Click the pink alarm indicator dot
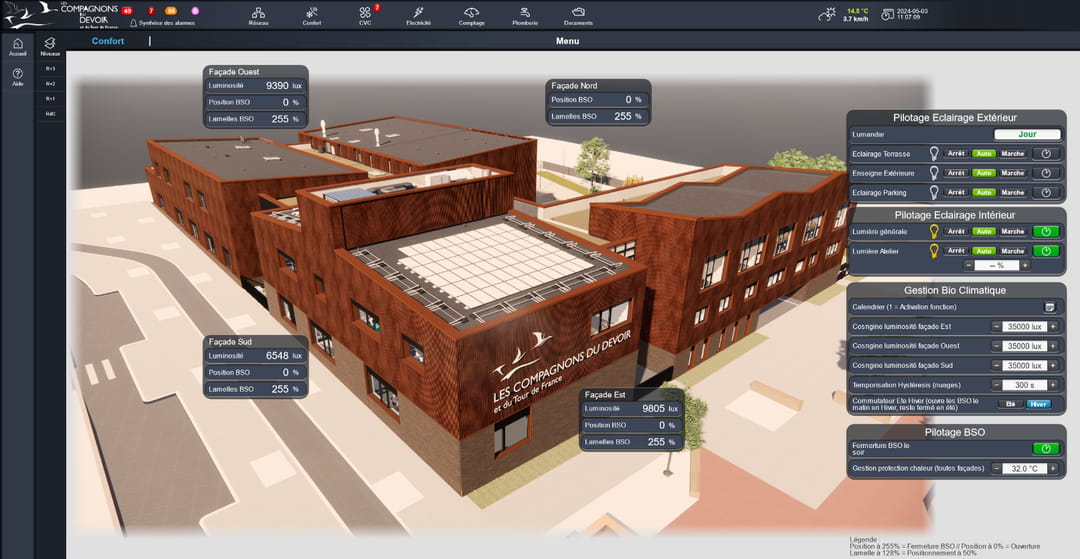The width and height of the screenshot is (1080, 559). click(x=195, y=10)
